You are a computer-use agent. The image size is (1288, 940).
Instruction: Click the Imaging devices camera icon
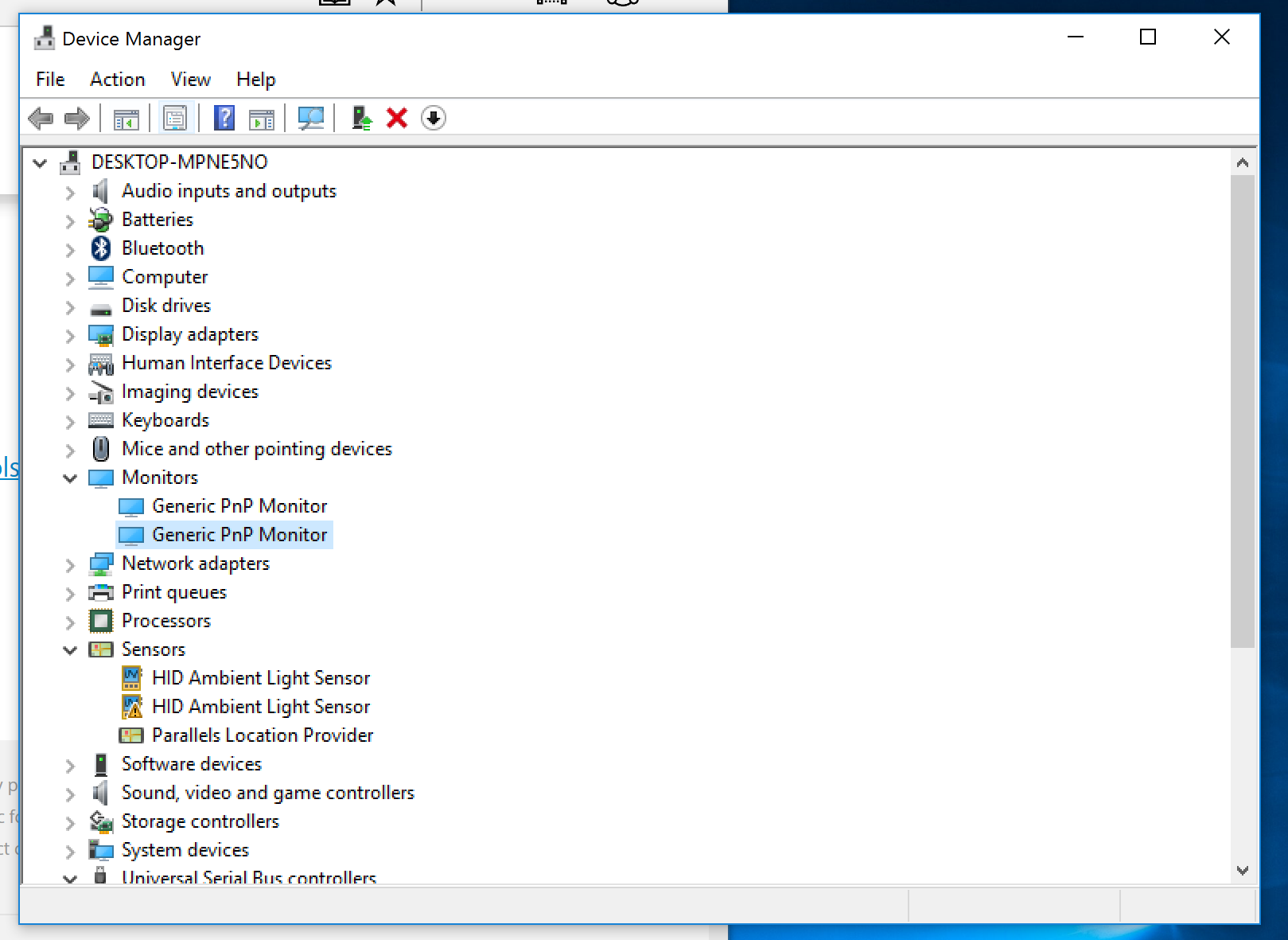(x=101, y=392)
